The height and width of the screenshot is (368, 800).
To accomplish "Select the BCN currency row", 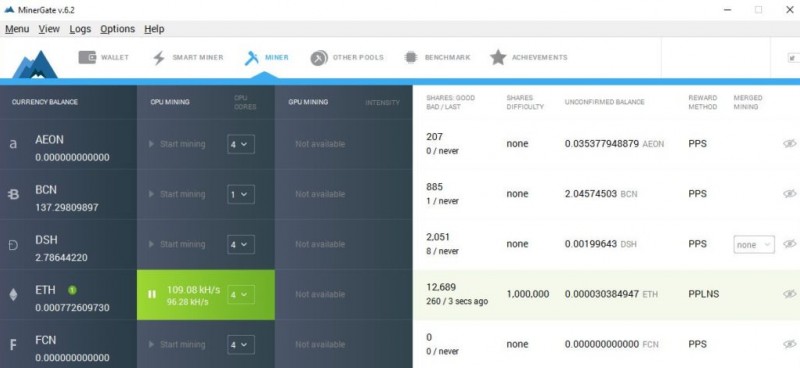I will pyautogui.click(x=68, y=194).
